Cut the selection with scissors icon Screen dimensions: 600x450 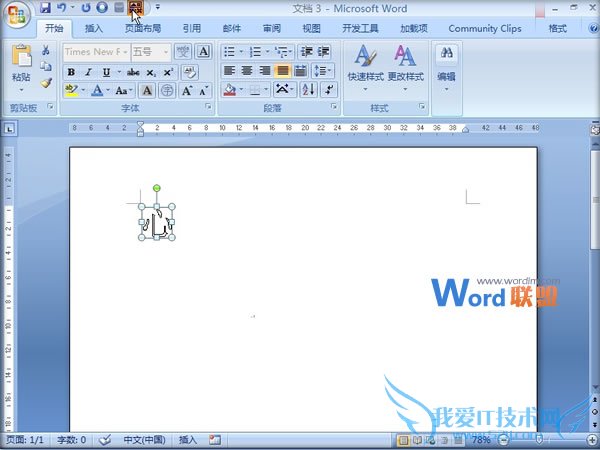(46, 50)
